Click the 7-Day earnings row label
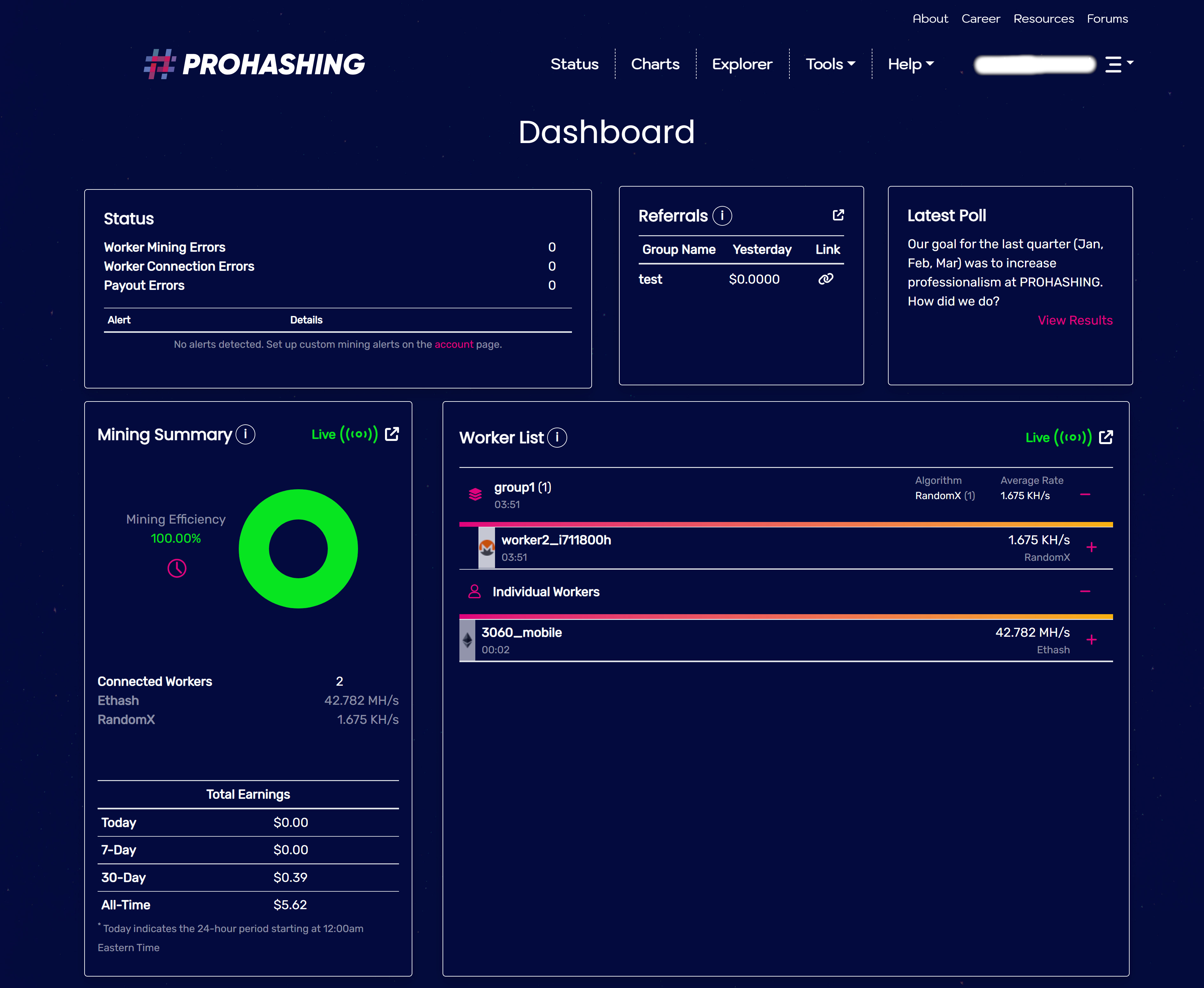This screenshot has width=1204, height=988. [x=118, y=850]
